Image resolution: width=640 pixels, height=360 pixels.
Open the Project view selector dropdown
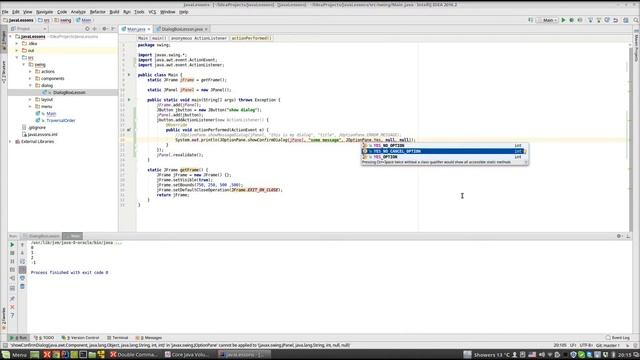[29, 29]
